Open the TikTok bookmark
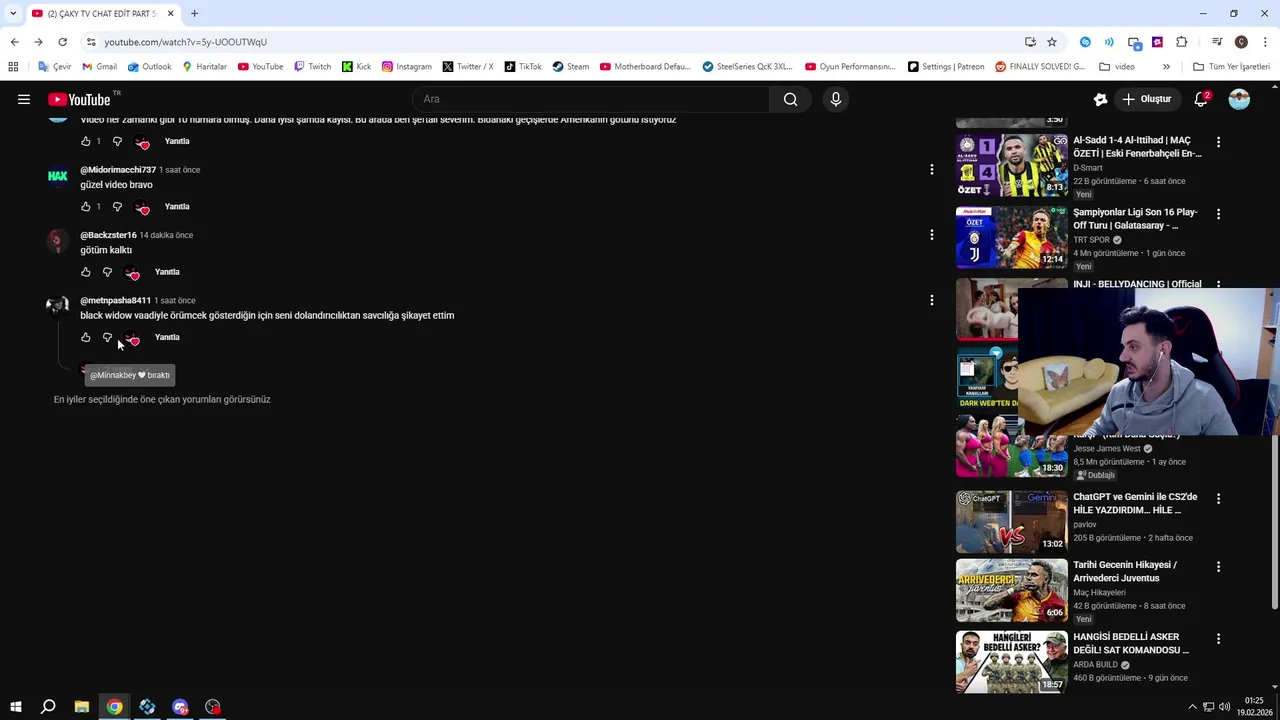Screen dimensions: 1280x720 click(x=523, y=66)
